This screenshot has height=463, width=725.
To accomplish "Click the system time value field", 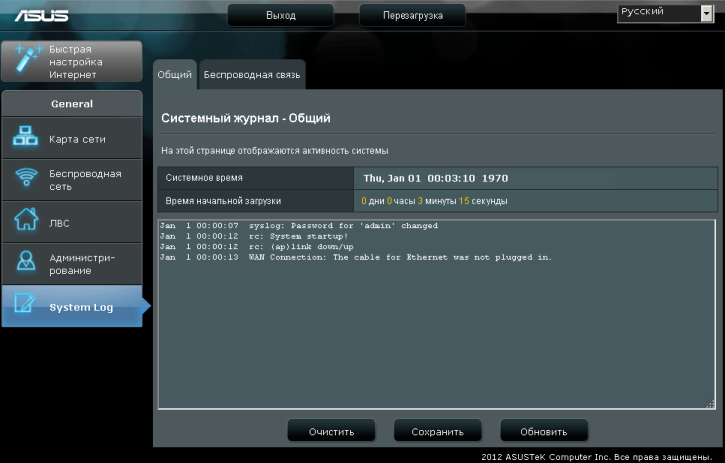I will [435, 178].
